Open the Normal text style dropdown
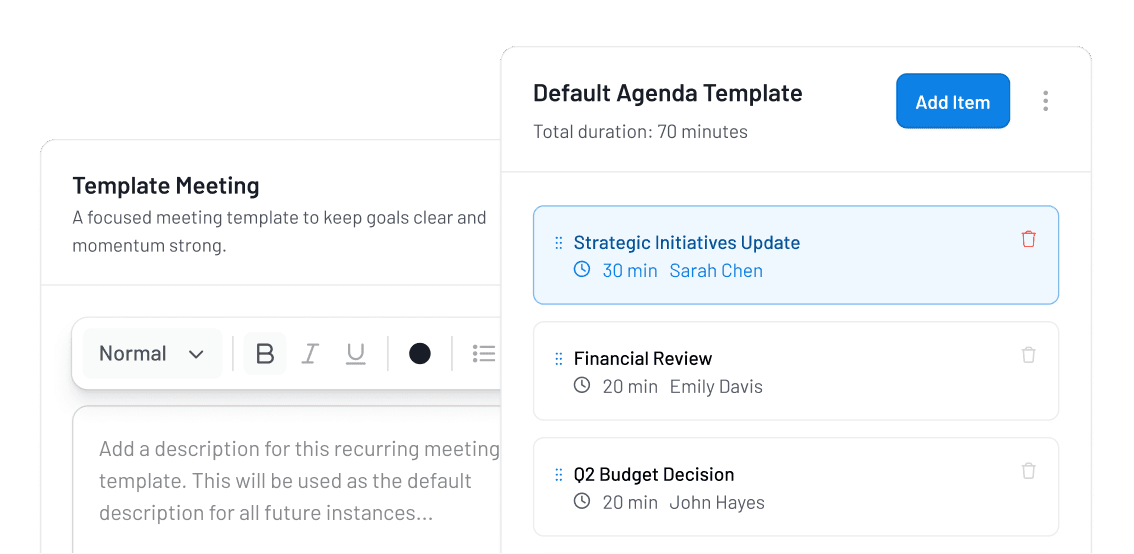The width and height of the screenshot is (1134, 554). point(152,354)
